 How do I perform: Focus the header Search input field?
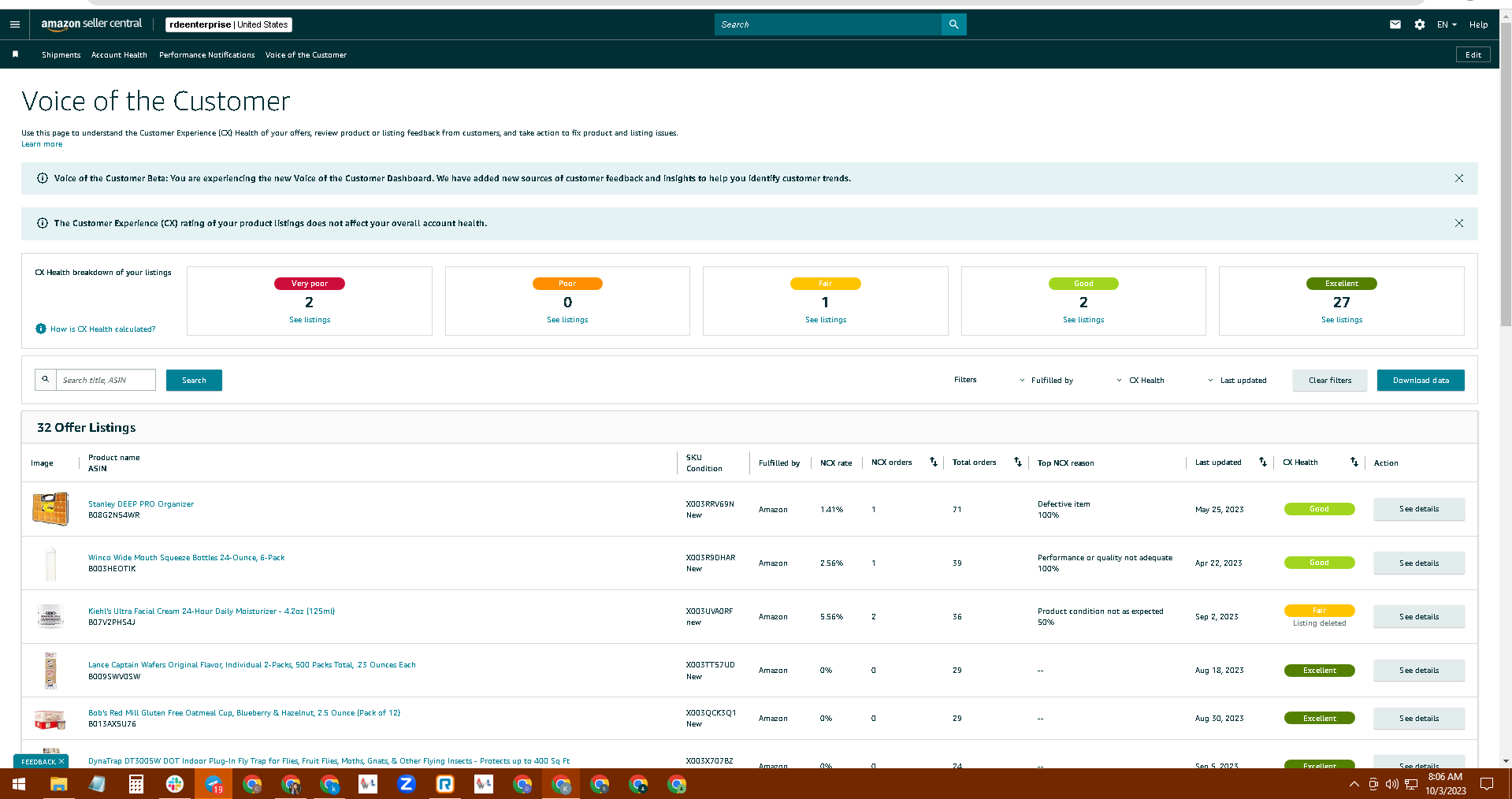point(828,24)
